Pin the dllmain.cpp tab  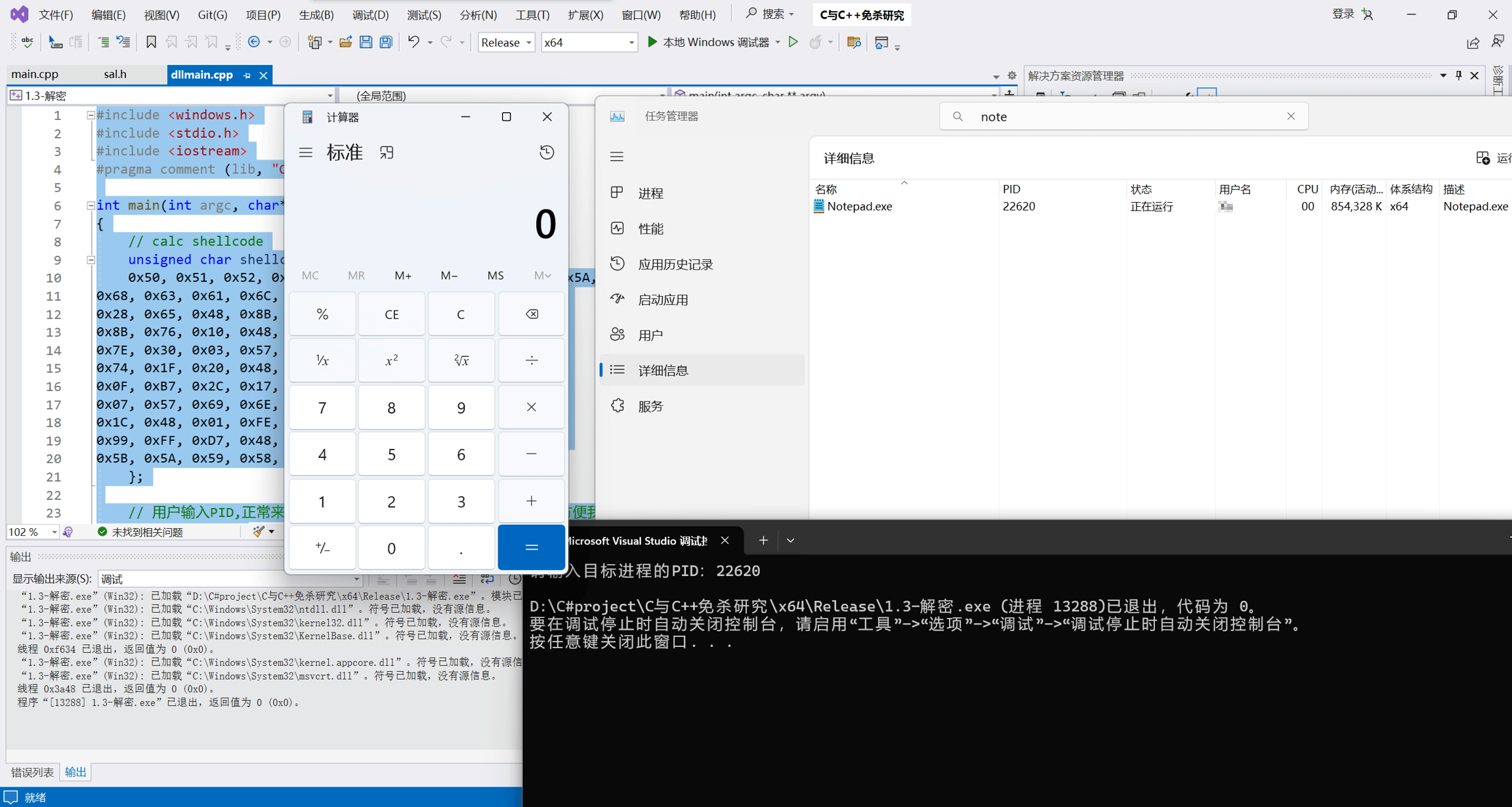coord(247,75)
